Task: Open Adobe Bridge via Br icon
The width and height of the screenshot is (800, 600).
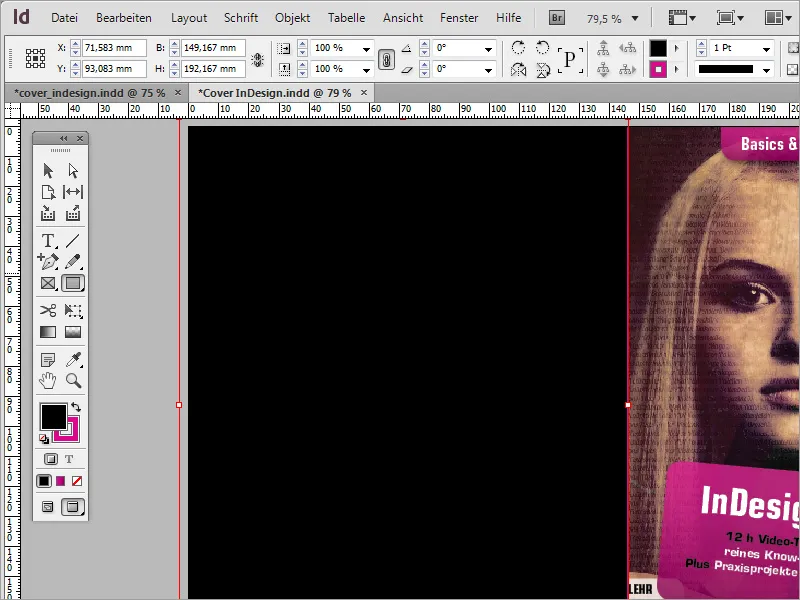Action: pos(557,18)
